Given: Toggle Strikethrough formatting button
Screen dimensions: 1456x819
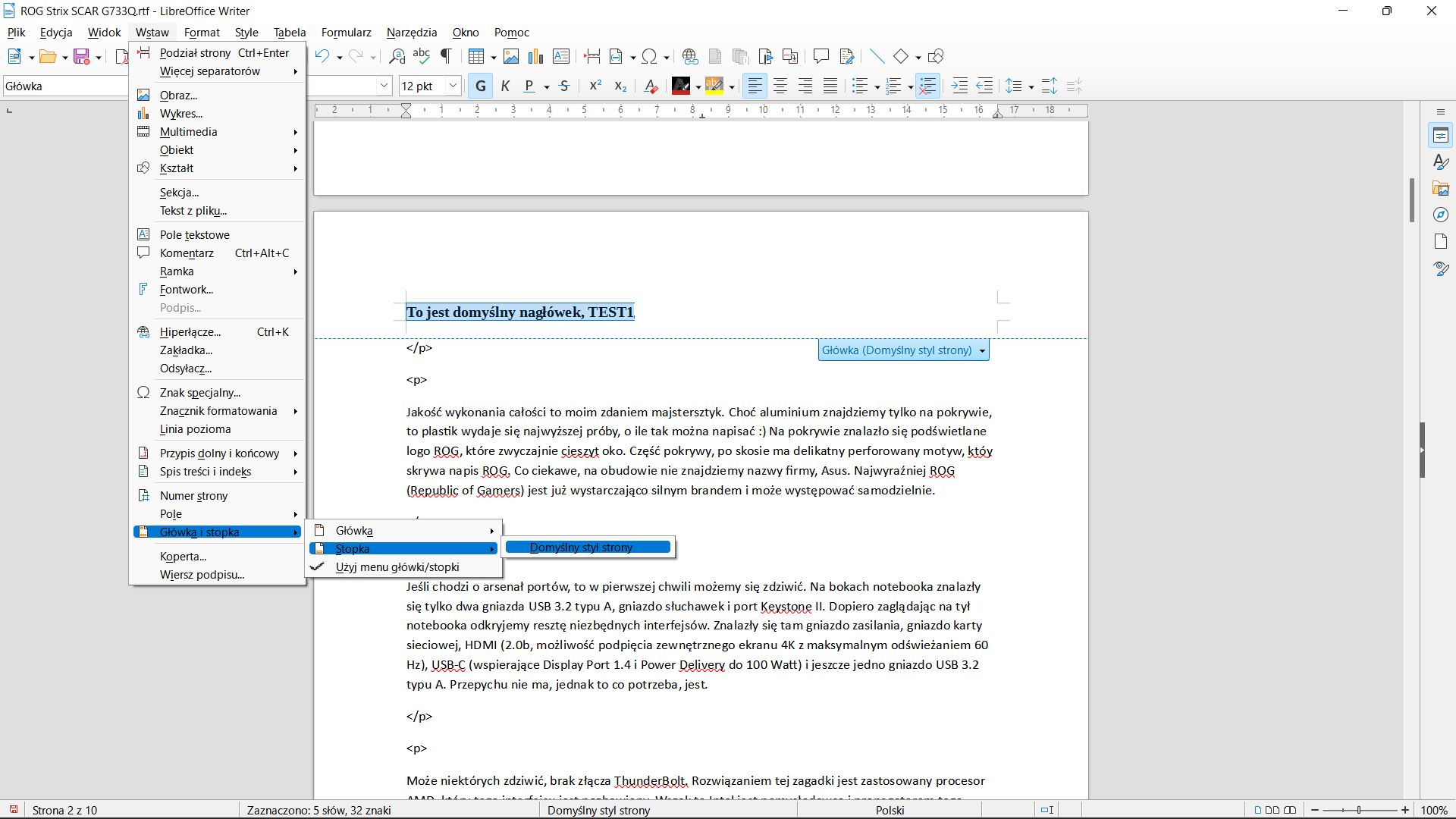Looking at the screenshot, I should 564,86.
